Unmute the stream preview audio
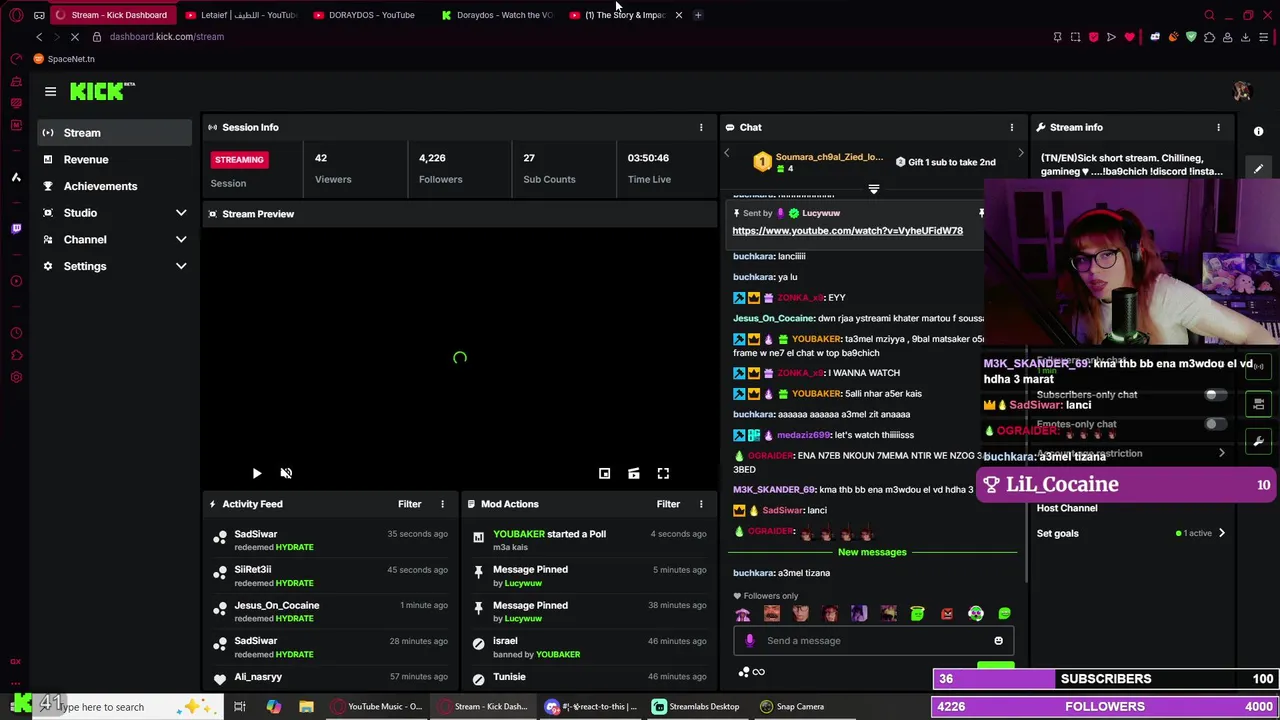1280x720 pixels. (x=286, y=473)
